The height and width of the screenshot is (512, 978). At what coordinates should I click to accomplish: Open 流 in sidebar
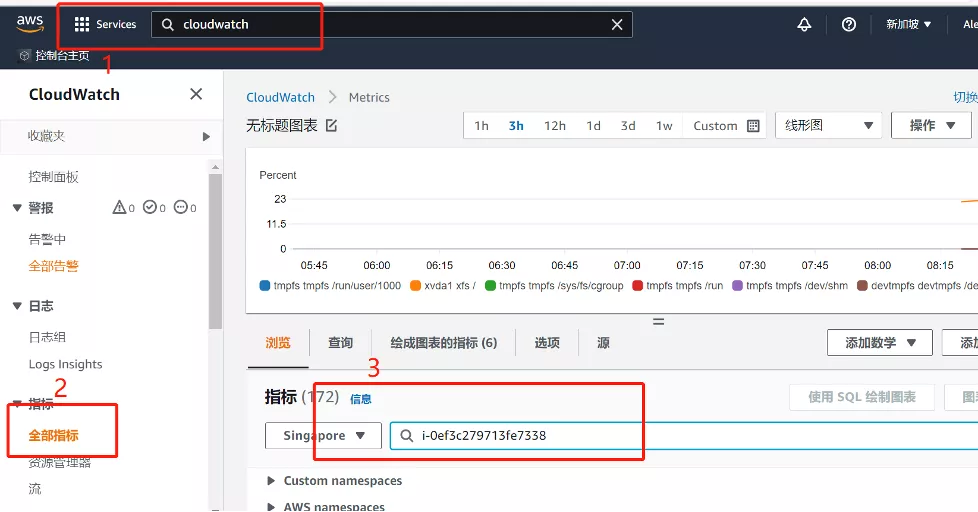[x=35, y=489]
